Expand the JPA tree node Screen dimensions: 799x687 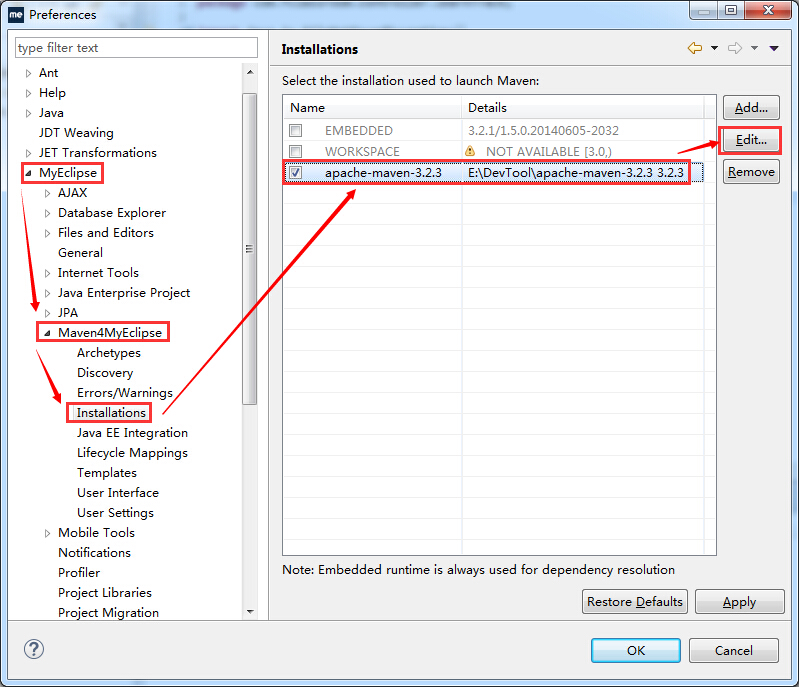click(47, 313)
